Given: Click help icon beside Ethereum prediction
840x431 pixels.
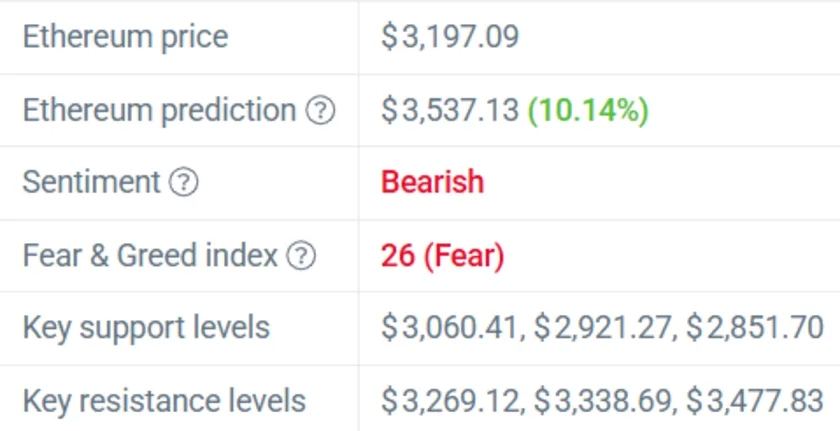Looking at the screenshot, I should click(319, 110).
